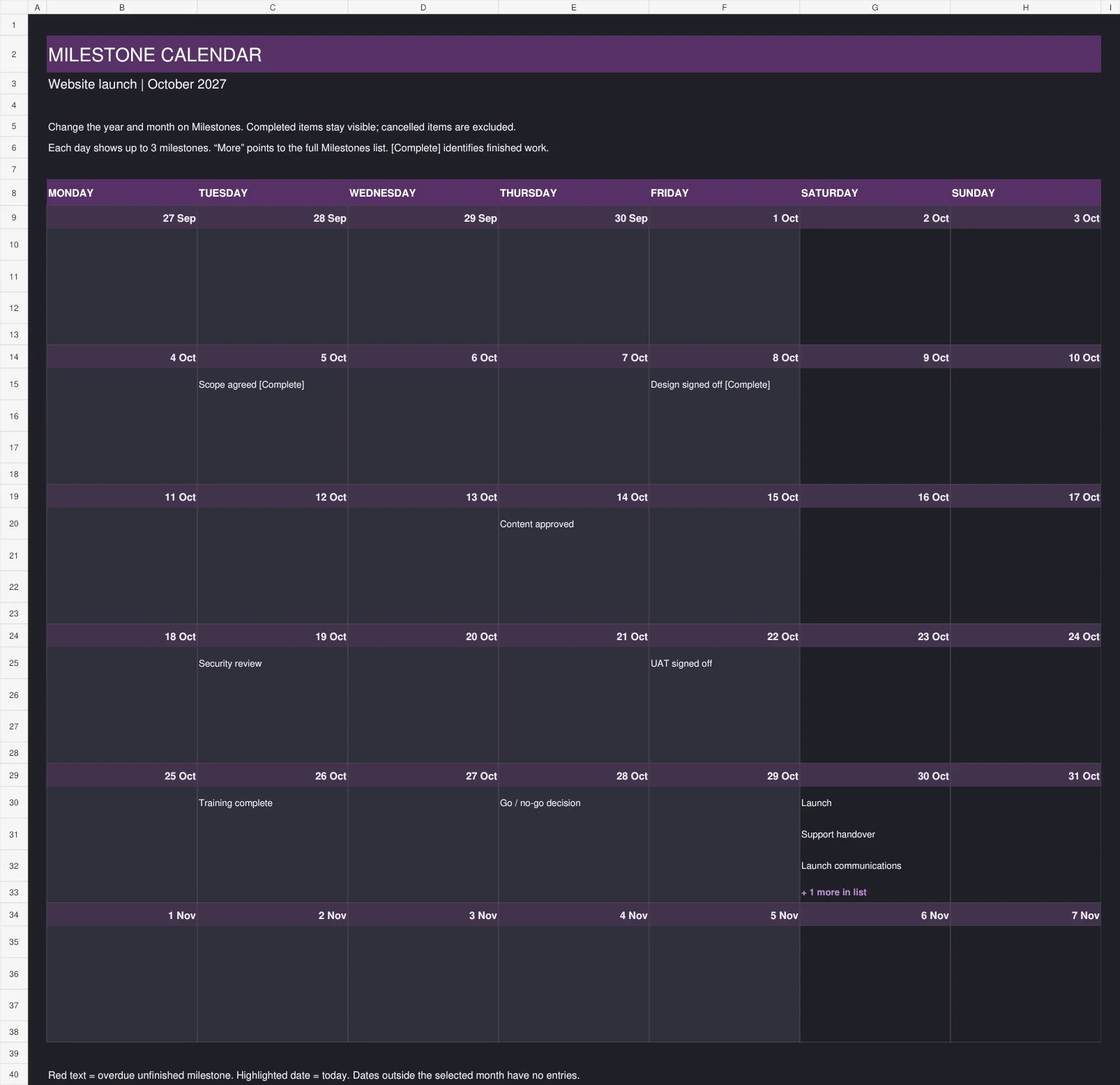
Task: Click the '5 Oct' date cell
Action: (x=273, y=357)
